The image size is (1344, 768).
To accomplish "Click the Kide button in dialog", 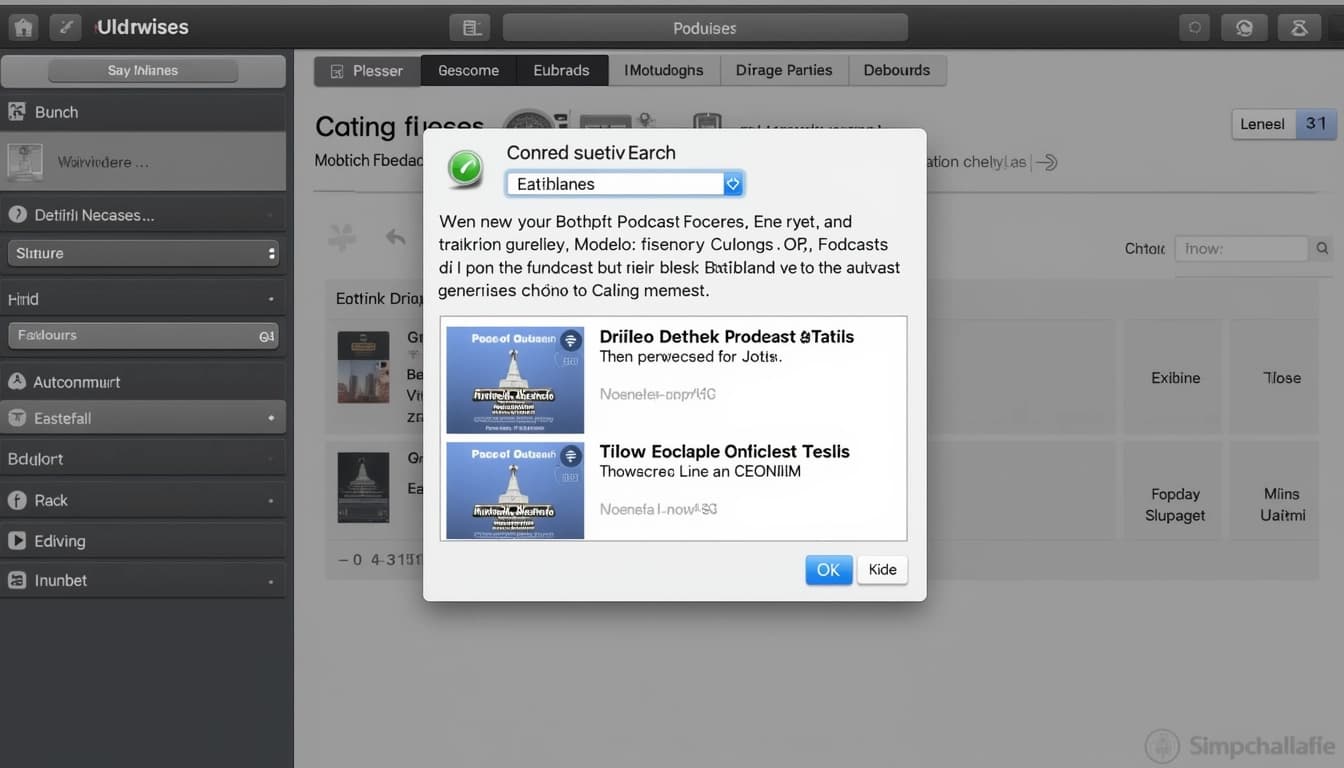I will coord(882,570).
